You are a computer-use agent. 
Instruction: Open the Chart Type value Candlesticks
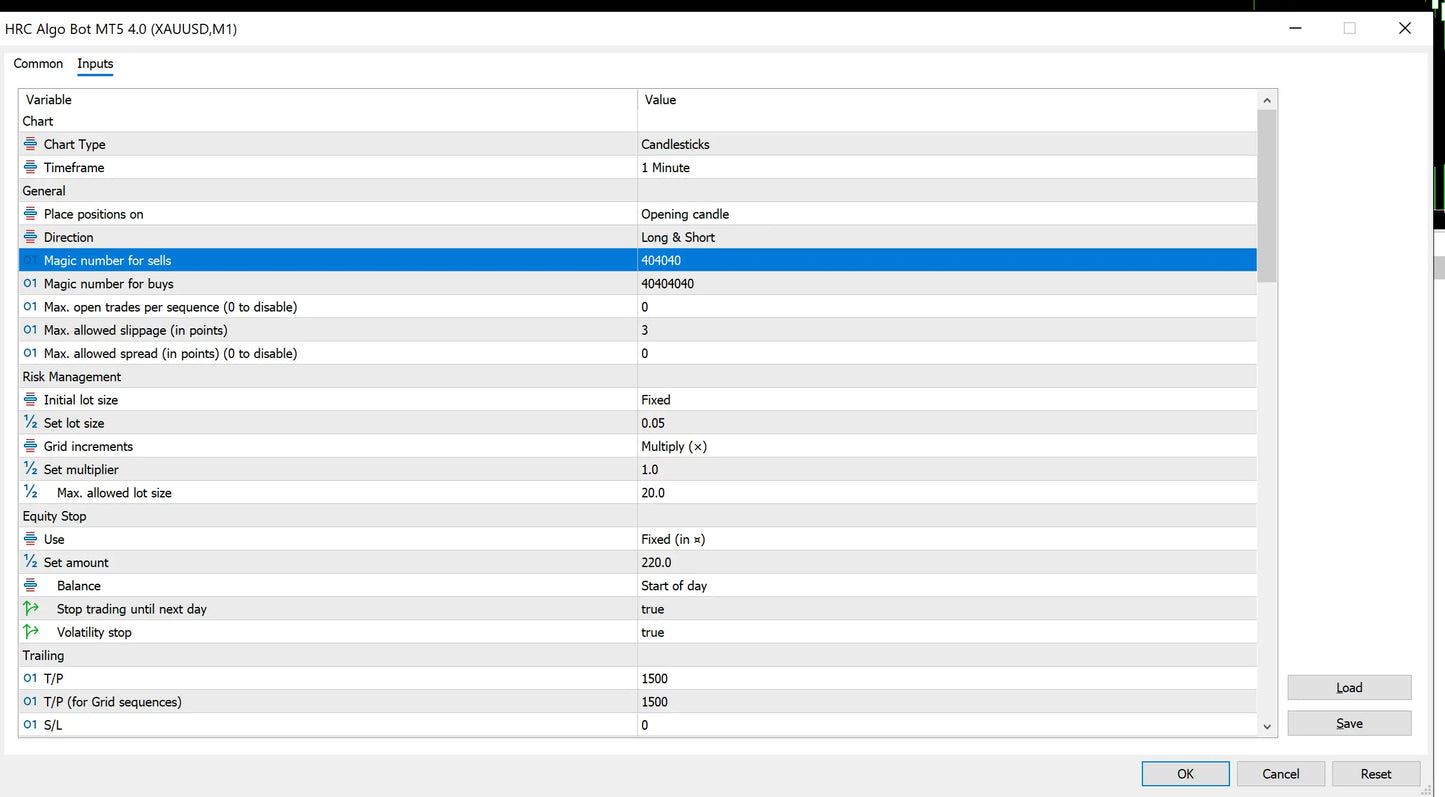click(946, 144)
